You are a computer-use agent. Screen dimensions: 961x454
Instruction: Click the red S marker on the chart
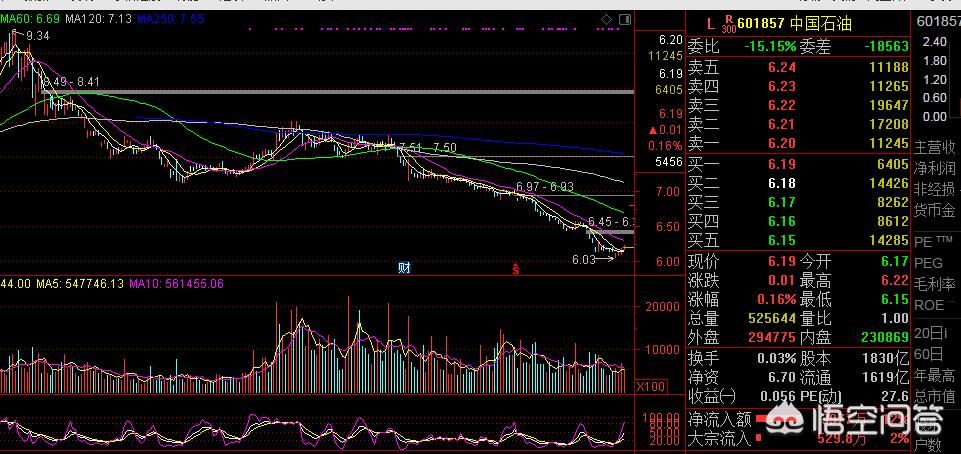pyautogui.click(x=516, y=268)
